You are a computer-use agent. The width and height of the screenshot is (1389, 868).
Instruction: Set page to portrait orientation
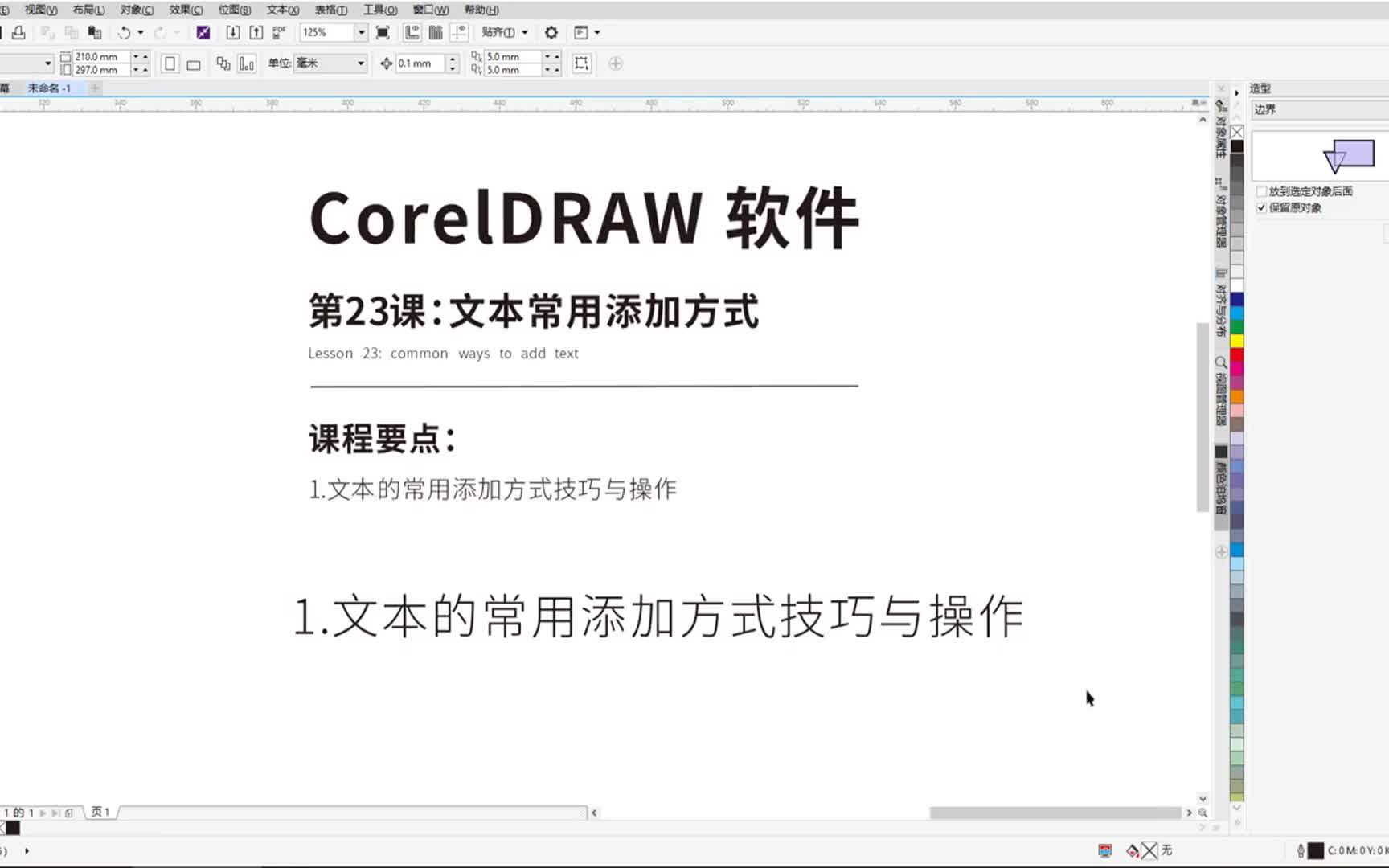170,63
